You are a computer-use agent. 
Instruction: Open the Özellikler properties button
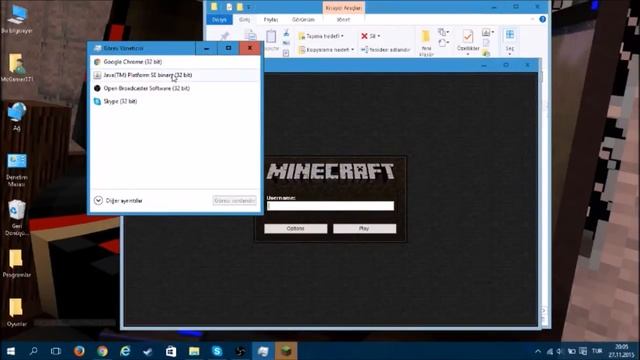468,41
